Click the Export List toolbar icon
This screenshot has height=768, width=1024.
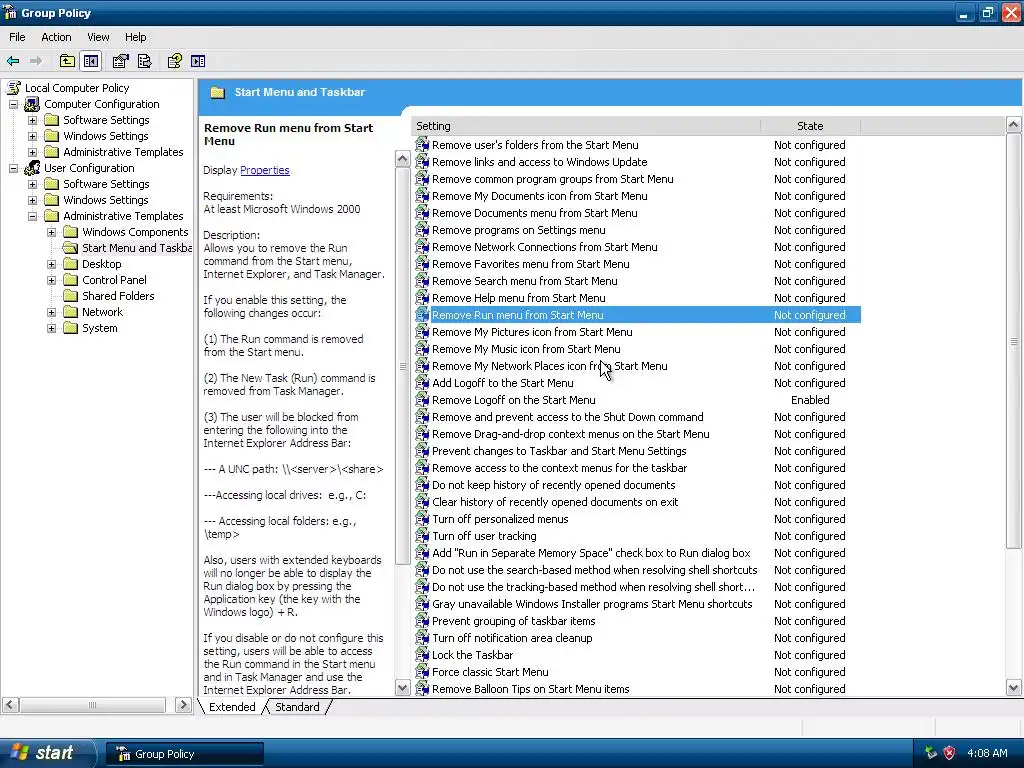144,61
